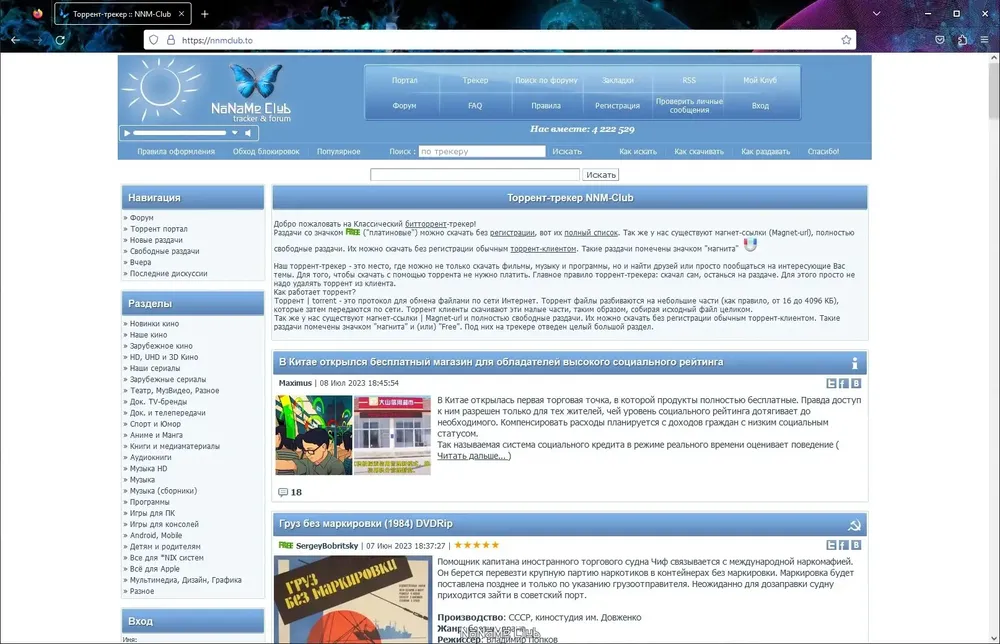
Task: Open the Firefox extensions icon
Action: click(x=962, y=40)
